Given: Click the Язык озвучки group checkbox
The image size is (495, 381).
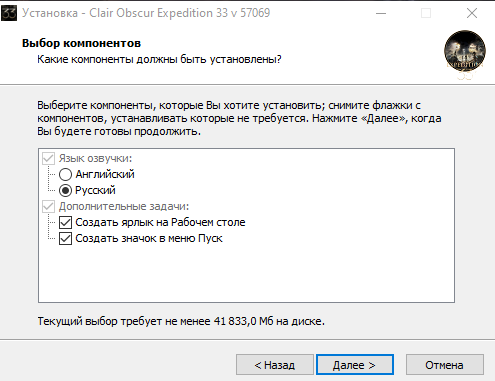Looking at the screenshot, I should tap(48, 158).
